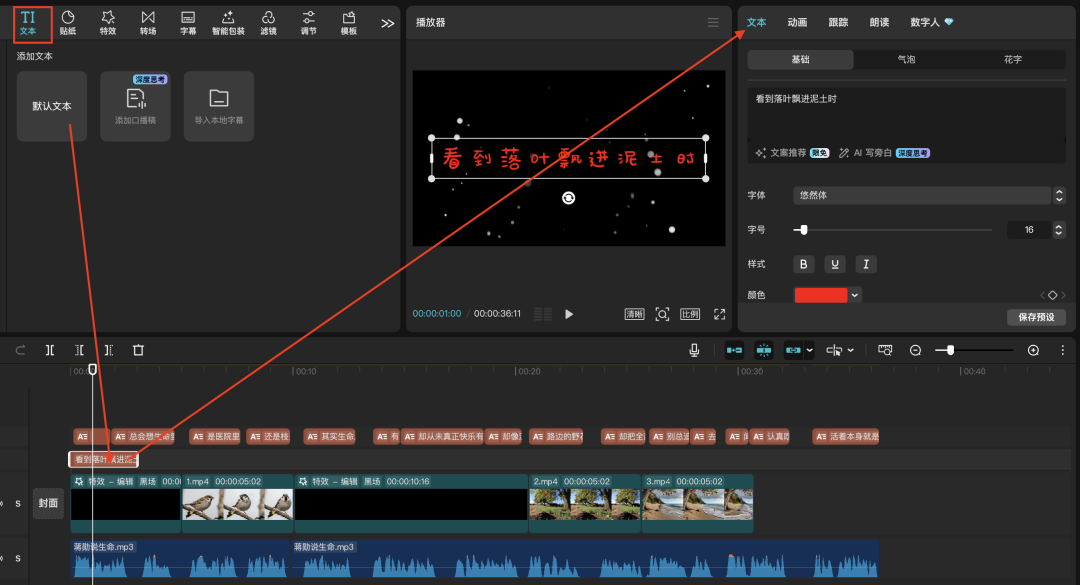Click the 保存预设 save preset button
This screenshot has width=1080, height=585.
pyautogui.click(x=1036, y=317)
